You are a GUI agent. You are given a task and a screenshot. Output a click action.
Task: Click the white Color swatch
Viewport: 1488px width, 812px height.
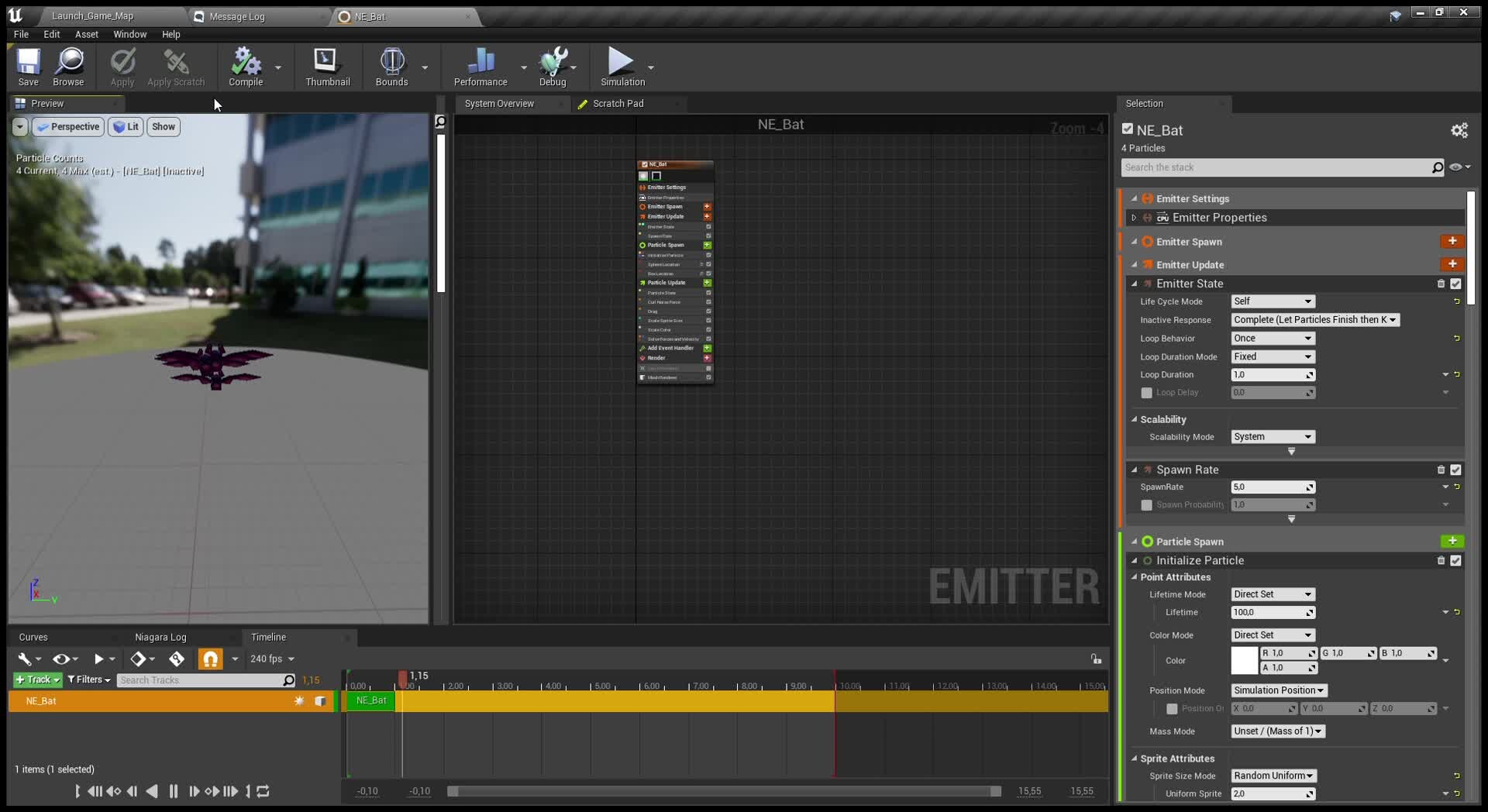pos(1244,661)
